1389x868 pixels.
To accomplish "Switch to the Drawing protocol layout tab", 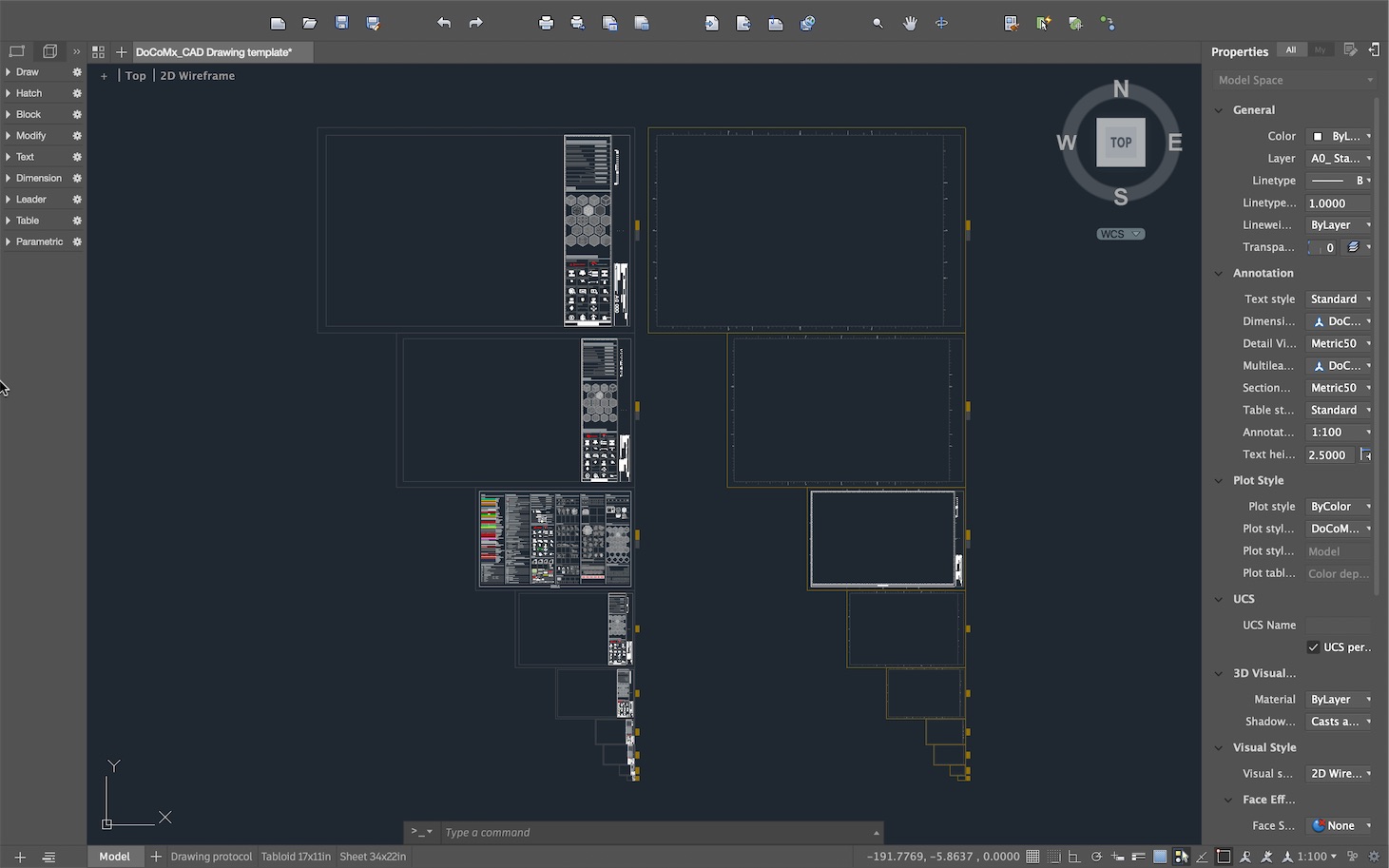I will [210, 857].
